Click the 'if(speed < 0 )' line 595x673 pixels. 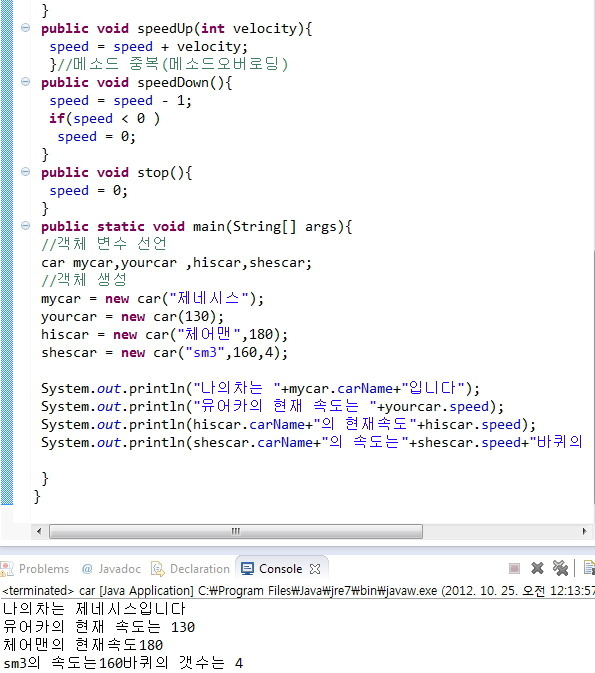104,118
